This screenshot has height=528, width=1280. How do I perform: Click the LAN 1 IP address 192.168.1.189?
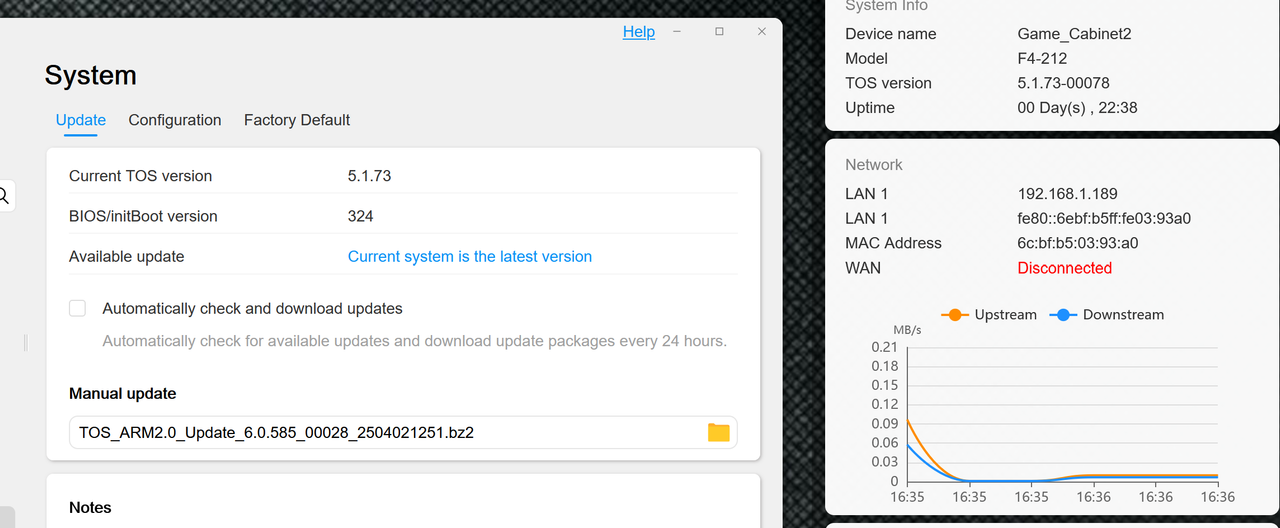point(1068,194)
